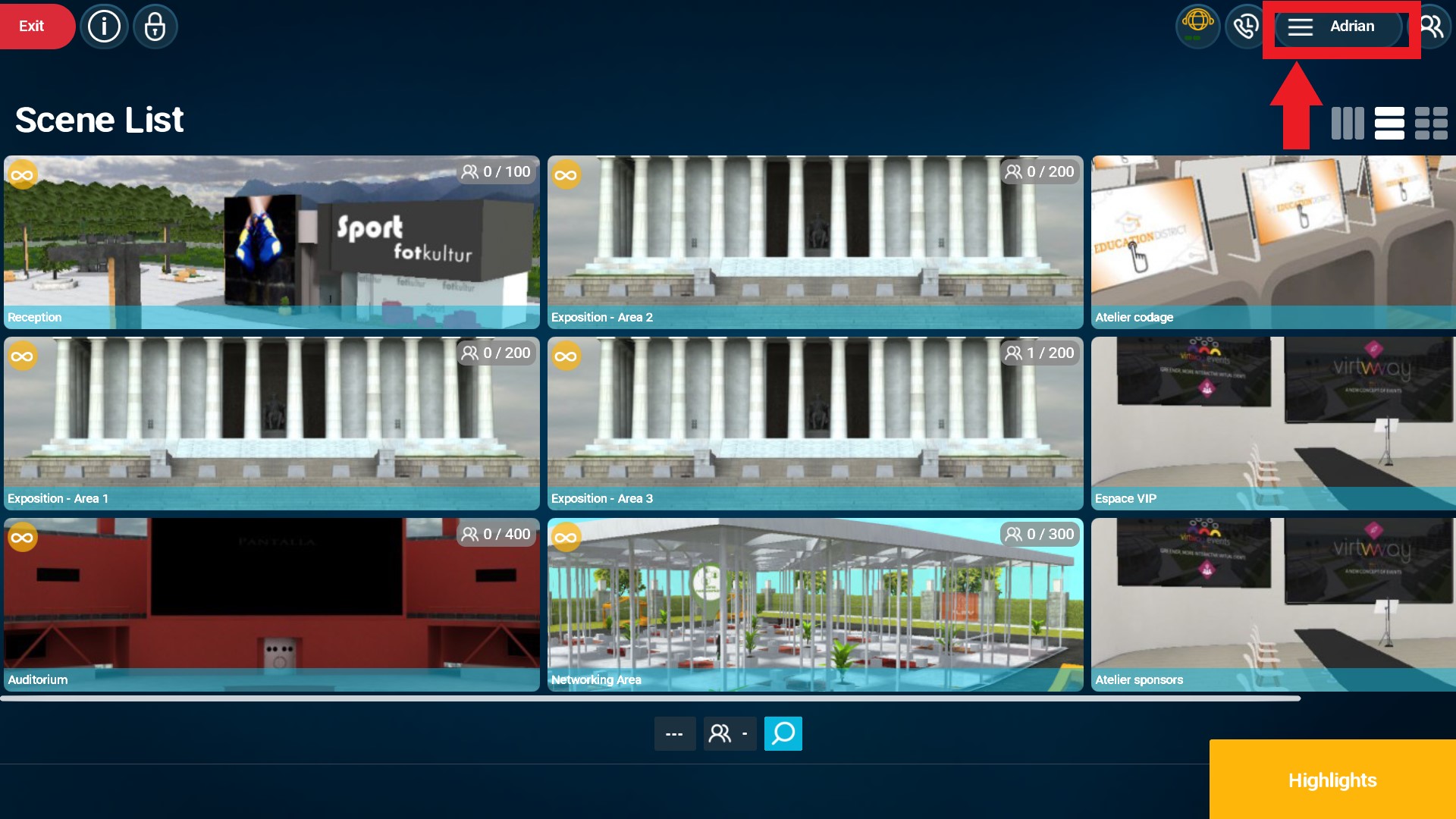Click the Highlights yellow tab
The image size is (1456, 819).
pyautogui.click(x=1332, y=780)
